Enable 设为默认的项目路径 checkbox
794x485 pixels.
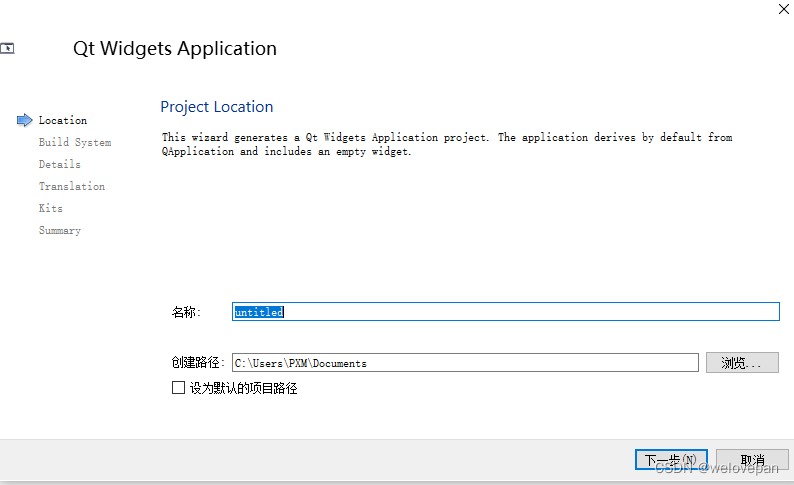coord(178,388)
